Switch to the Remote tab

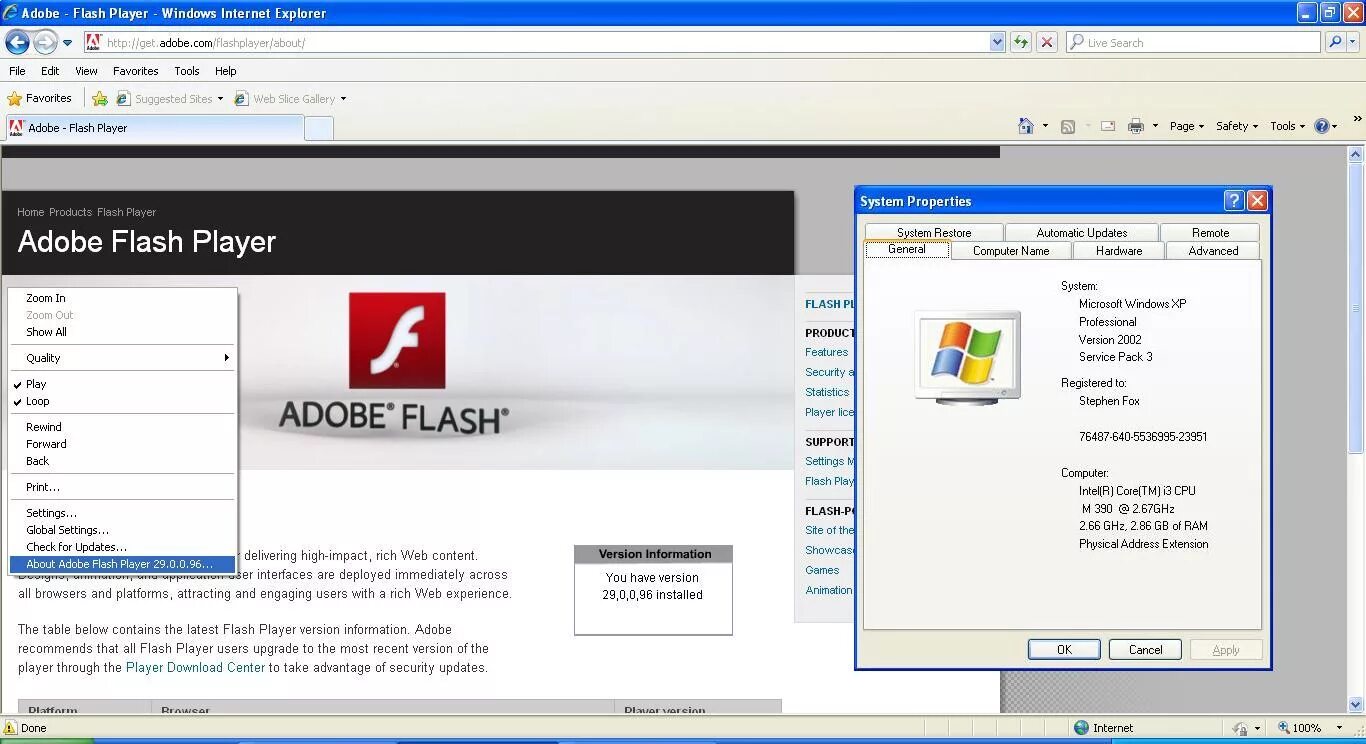pos(1210,232)
